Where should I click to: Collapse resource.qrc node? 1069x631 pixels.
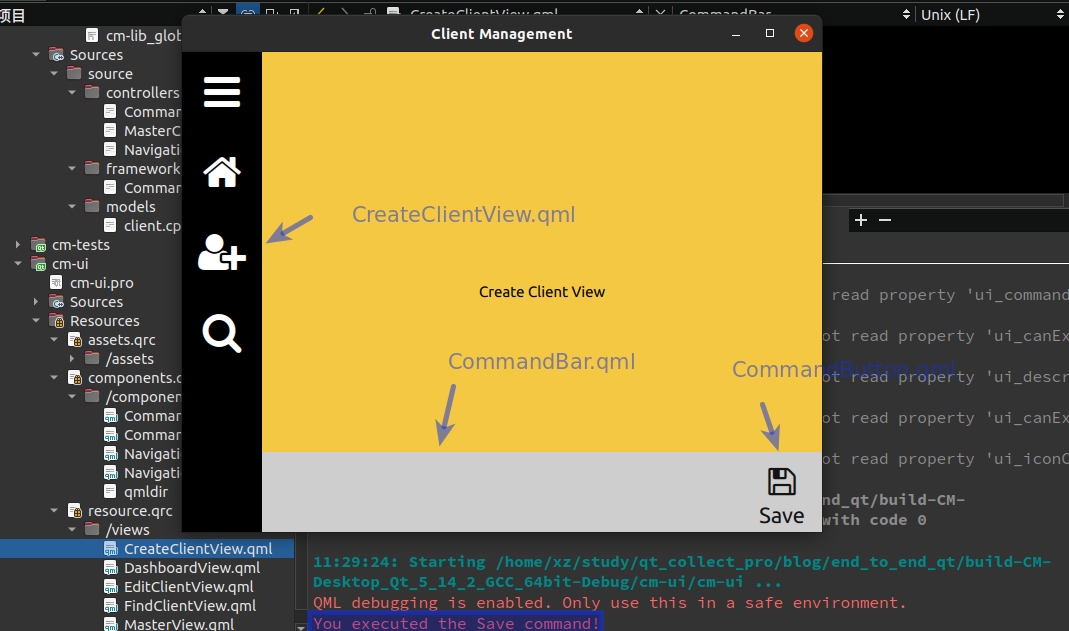[x=54, y=510]
